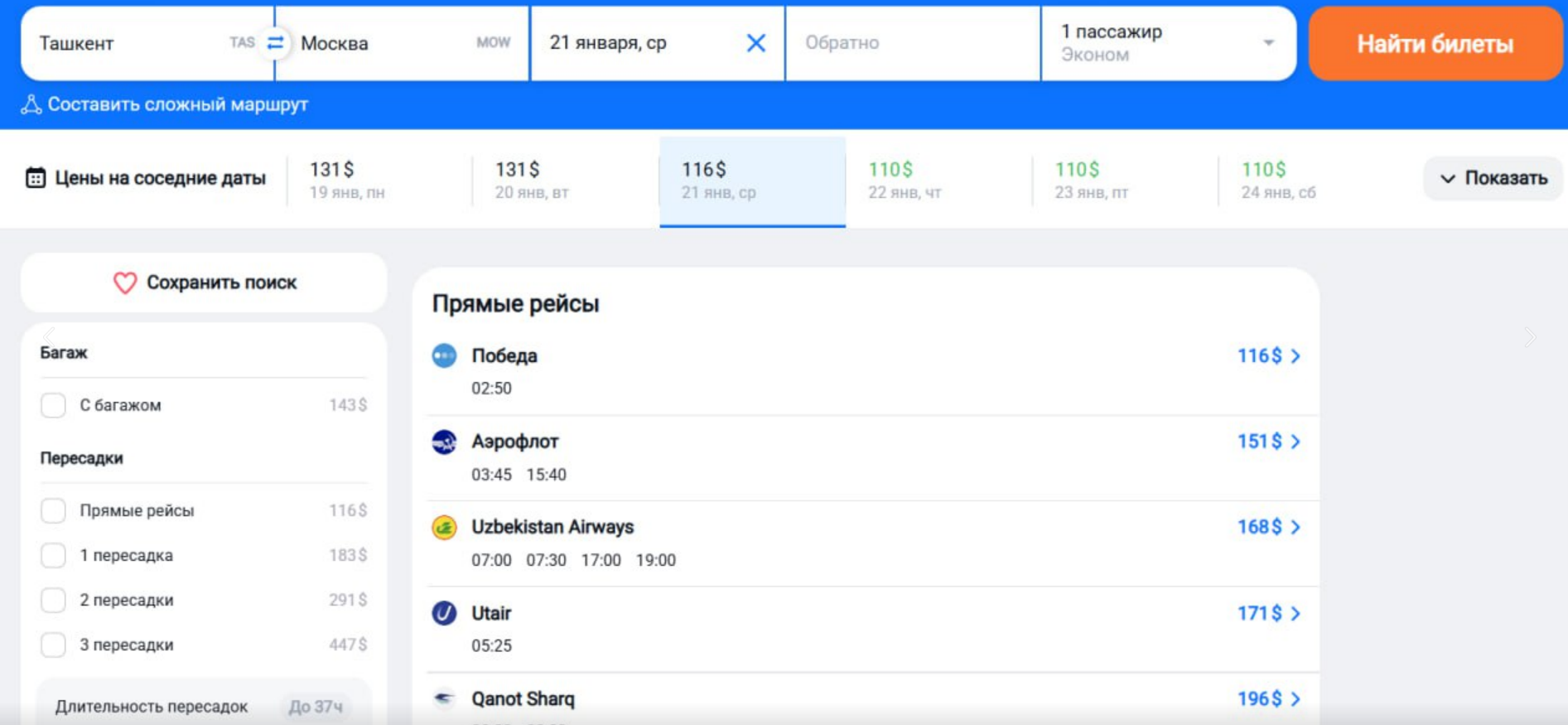Check the Прямые рейсы filter
The image size is (1568, 725).
tap(54, 510)
